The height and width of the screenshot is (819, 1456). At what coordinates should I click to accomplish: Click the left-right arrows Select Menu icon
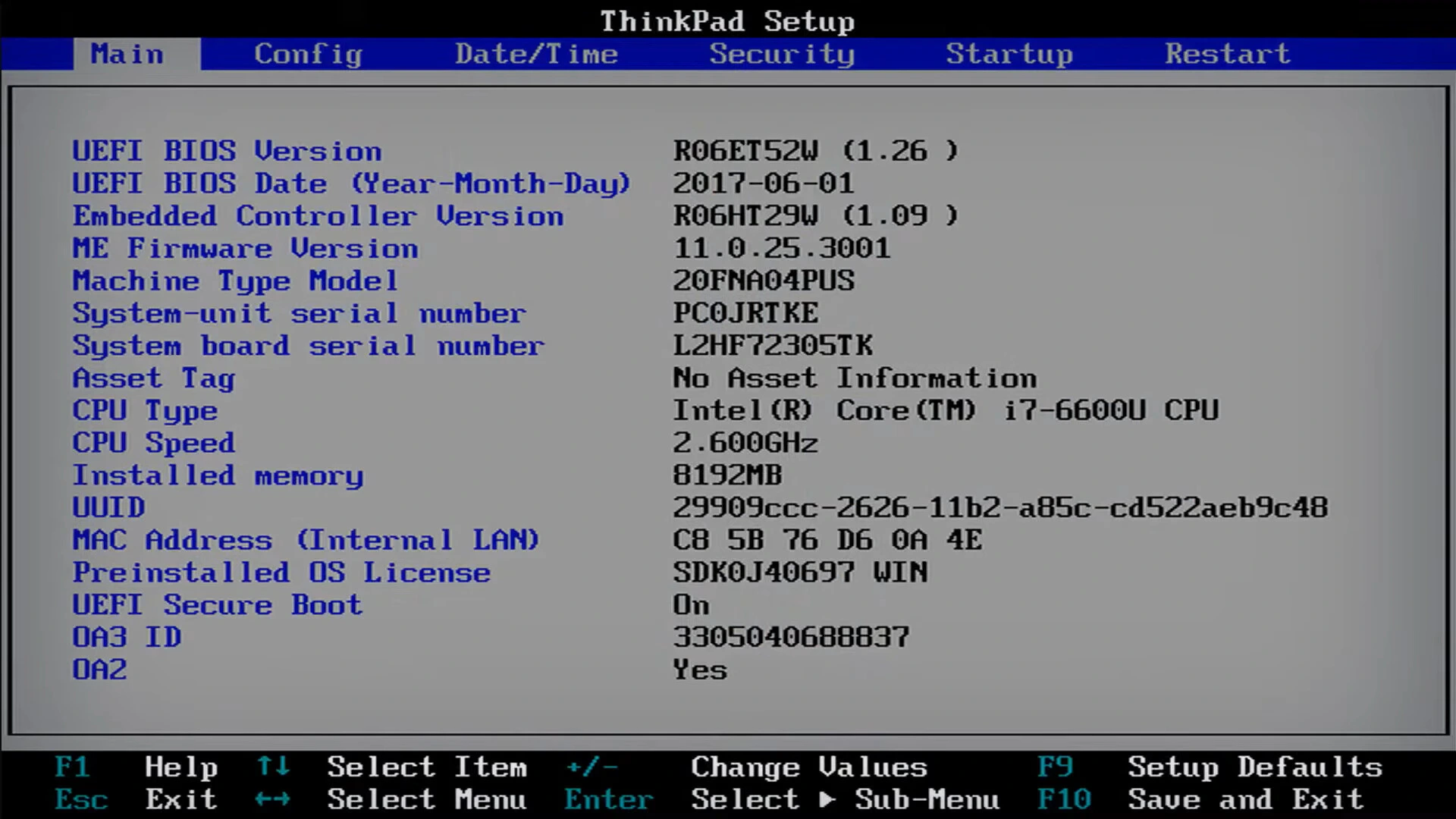point(272,799)
